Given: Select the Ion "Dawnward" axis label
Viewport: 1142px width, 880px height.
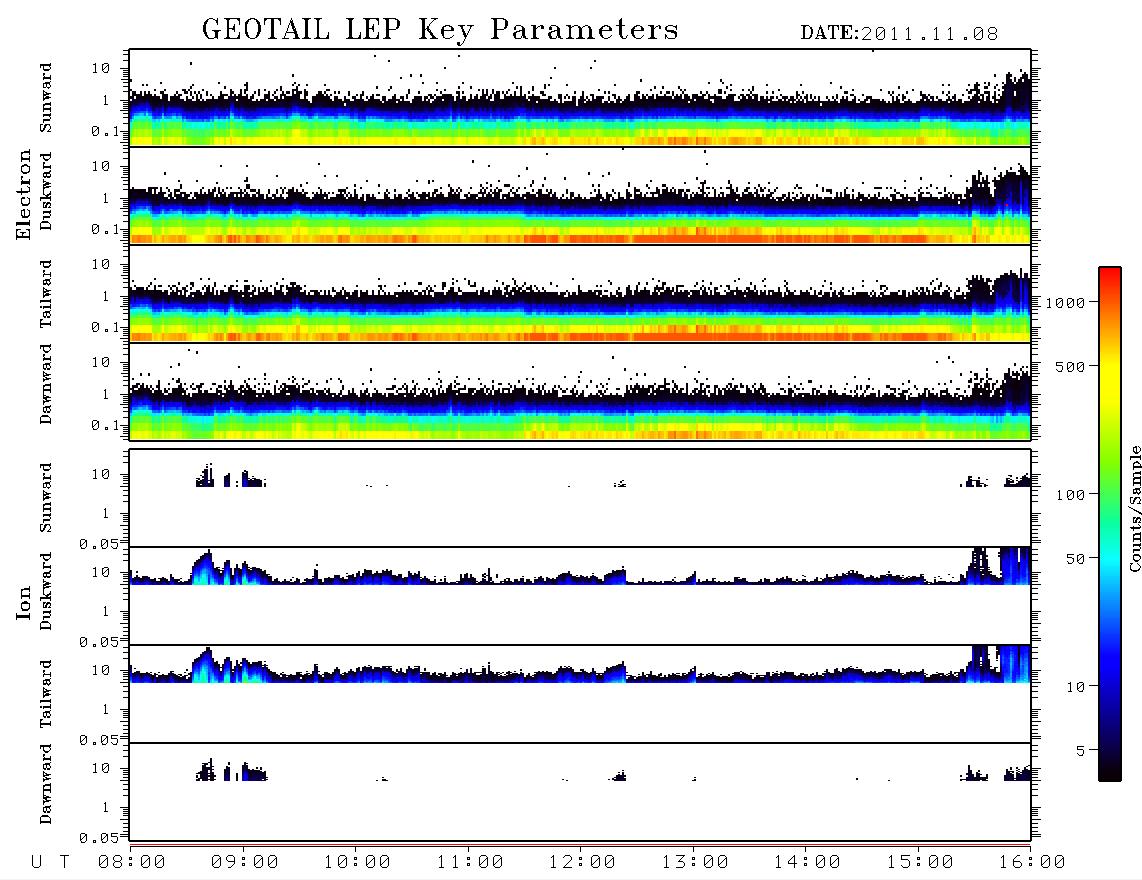Looking at the screenshot, I should tap(46, 784).
